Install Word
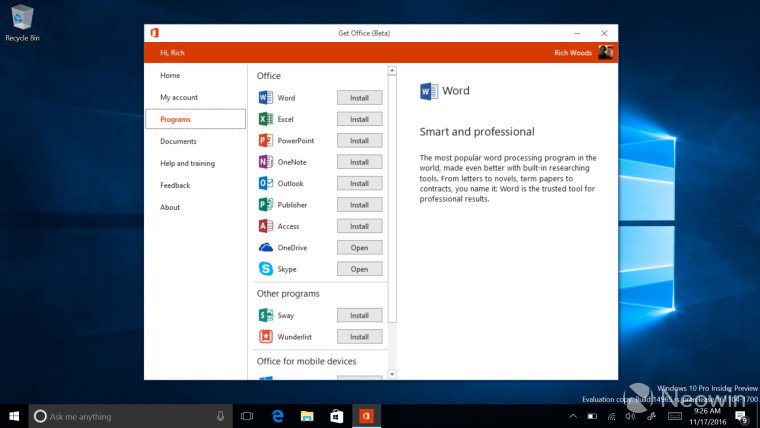 (360, 97)
